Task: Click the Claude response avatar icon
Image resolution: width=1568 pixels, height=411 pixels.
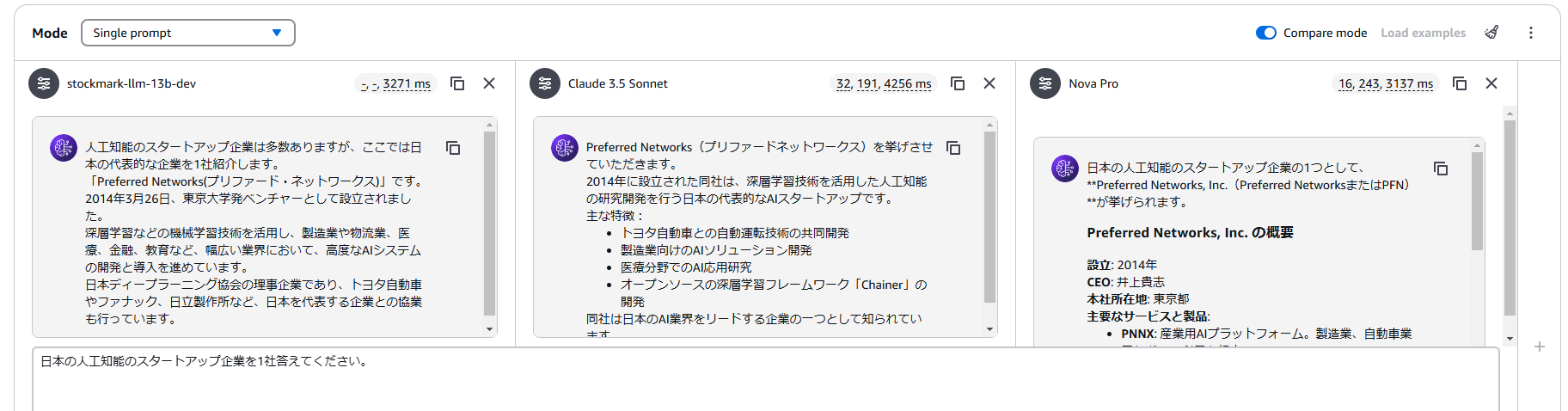Action: tap(565, 148)
